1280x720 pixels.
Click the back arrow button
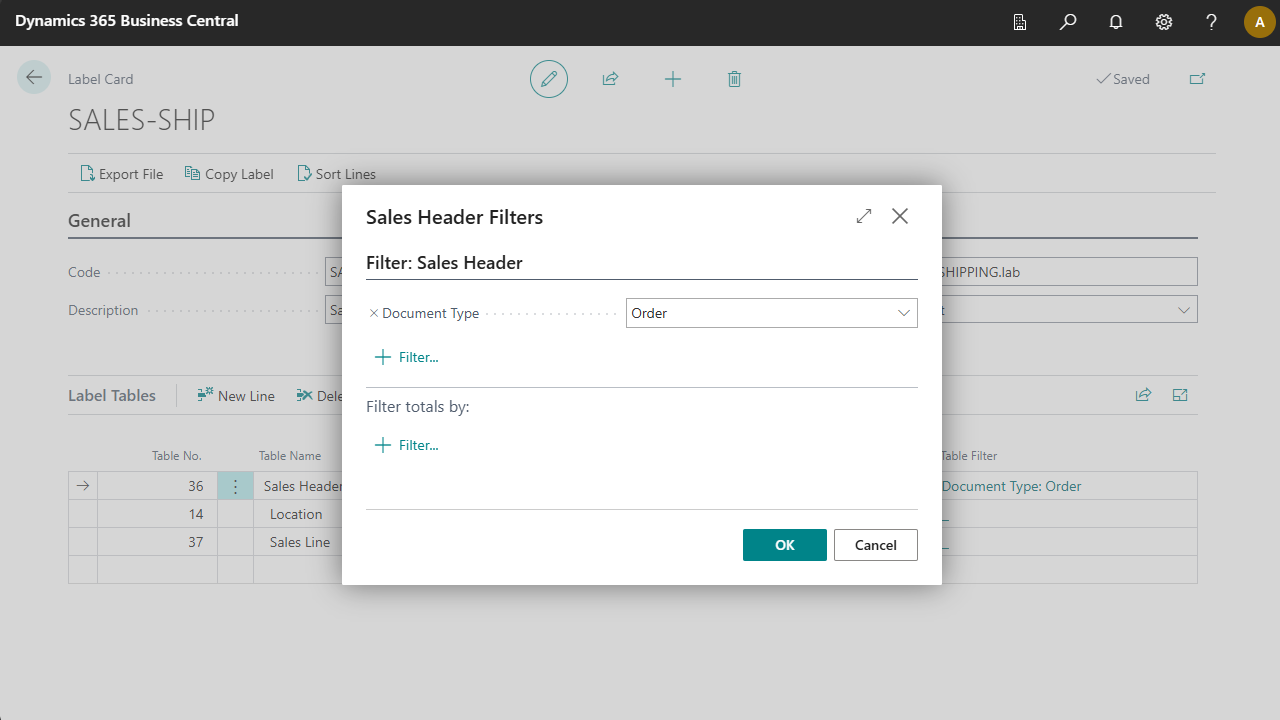tap(34, 78)
